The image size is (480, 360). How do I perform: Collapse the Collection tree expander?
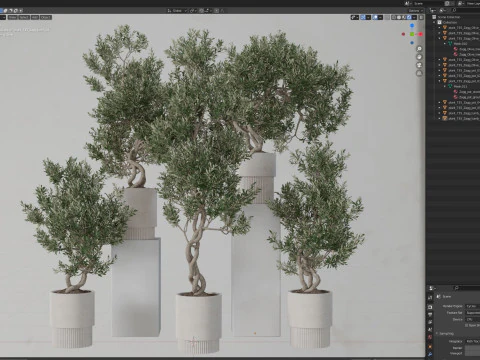[x=434, y=22]
